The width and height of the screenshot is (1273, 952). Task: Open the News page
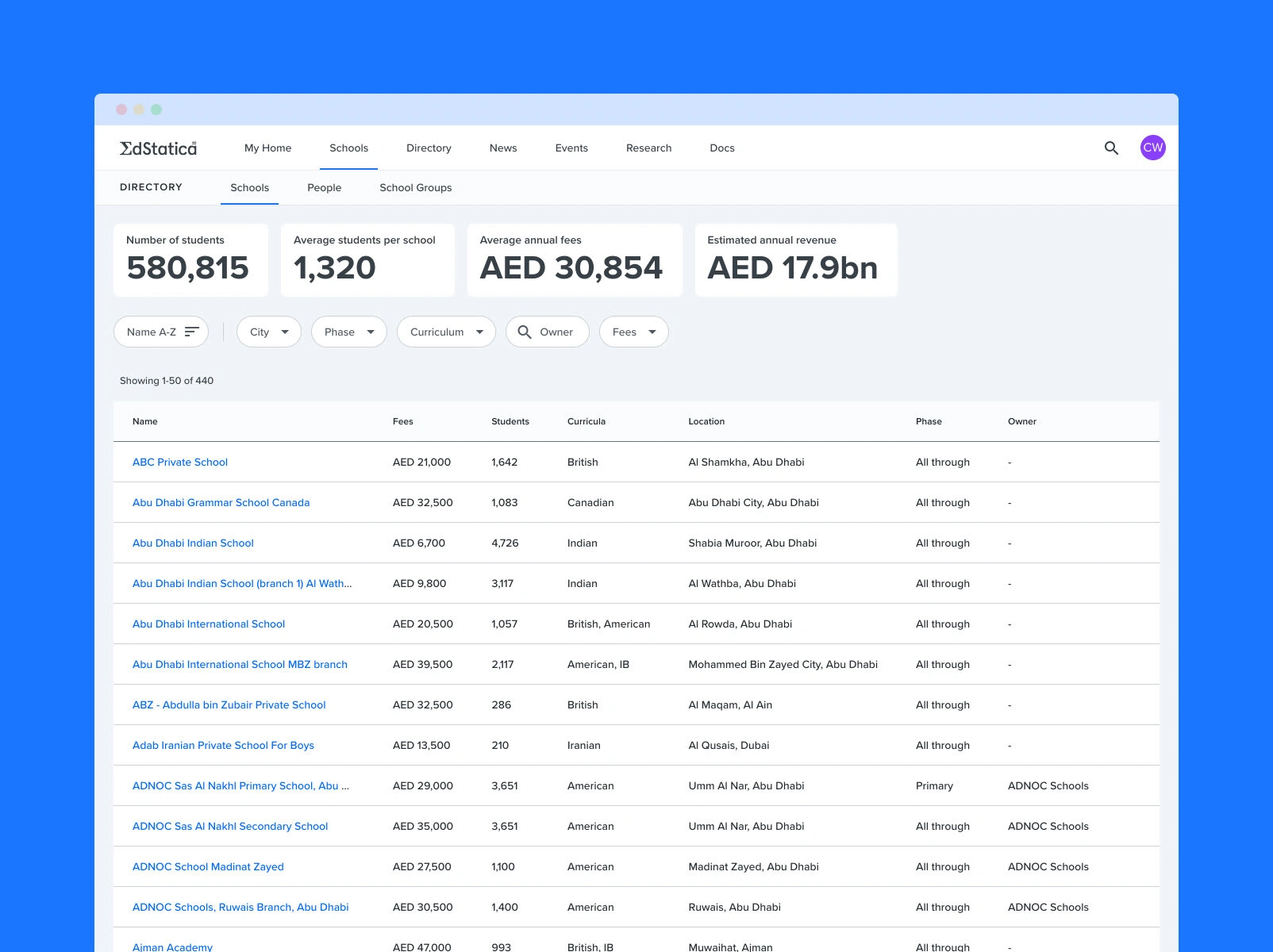point(503,148)
